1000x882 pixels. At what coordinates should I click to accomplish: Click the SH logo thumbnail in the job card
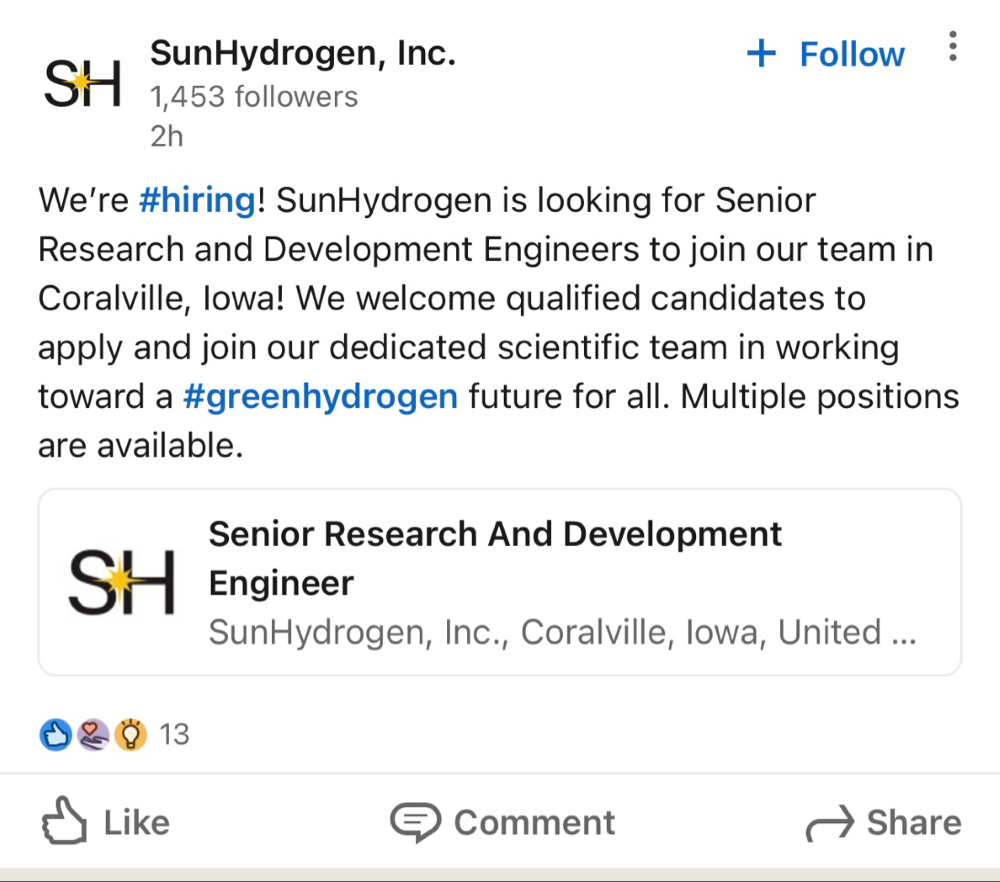122,581
